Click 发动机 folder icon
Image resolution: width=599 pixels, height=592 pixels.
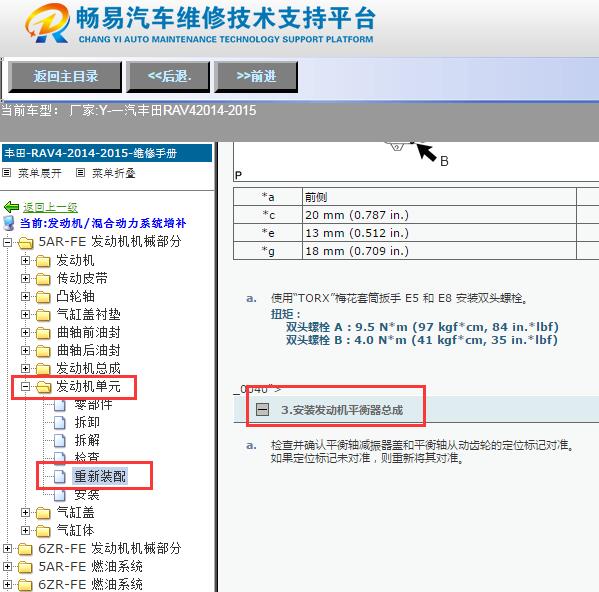[43, 261]
